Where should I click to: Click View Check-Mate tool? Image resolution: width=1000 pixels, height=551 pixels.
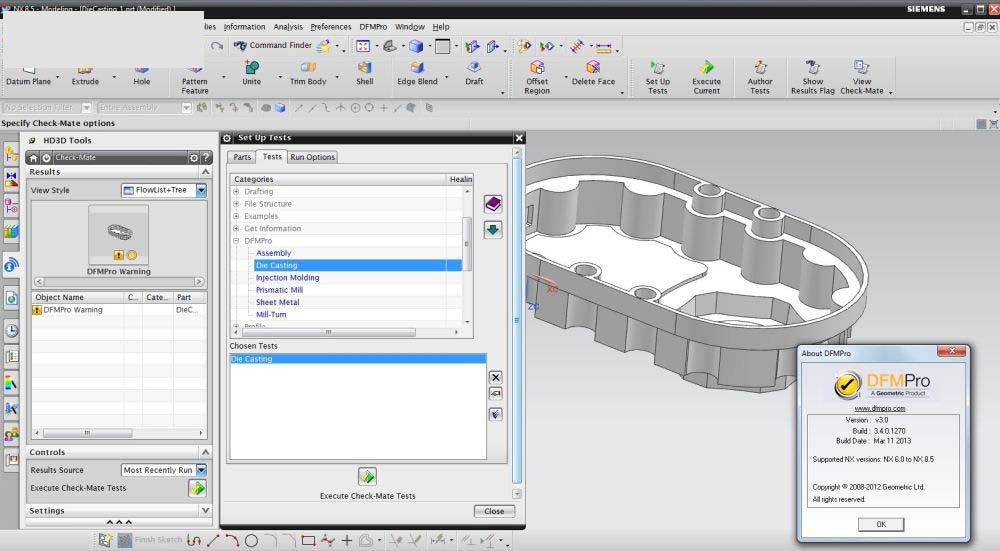[862, 77]
